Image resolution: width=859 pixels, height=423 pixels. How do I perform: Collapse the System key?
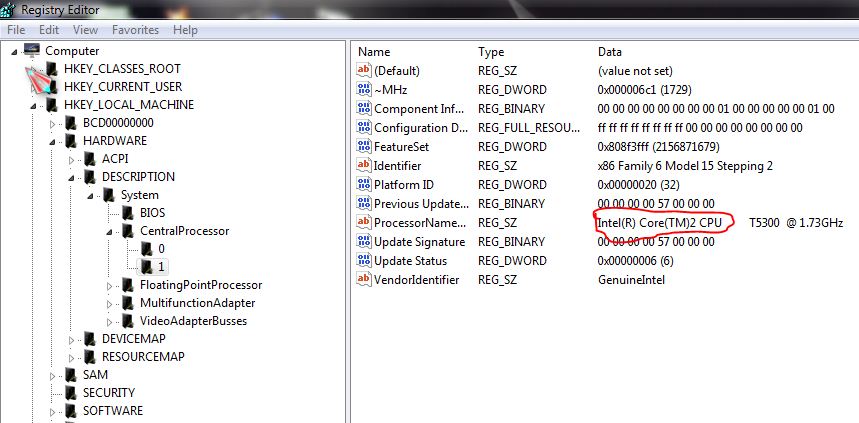click(x=90, y=196)
